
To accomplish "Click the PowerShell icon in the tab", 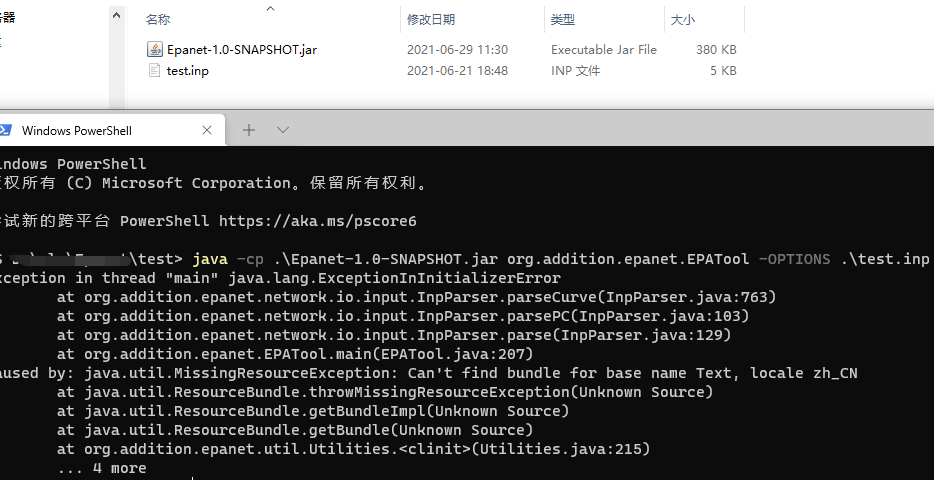I will [5, 130].
